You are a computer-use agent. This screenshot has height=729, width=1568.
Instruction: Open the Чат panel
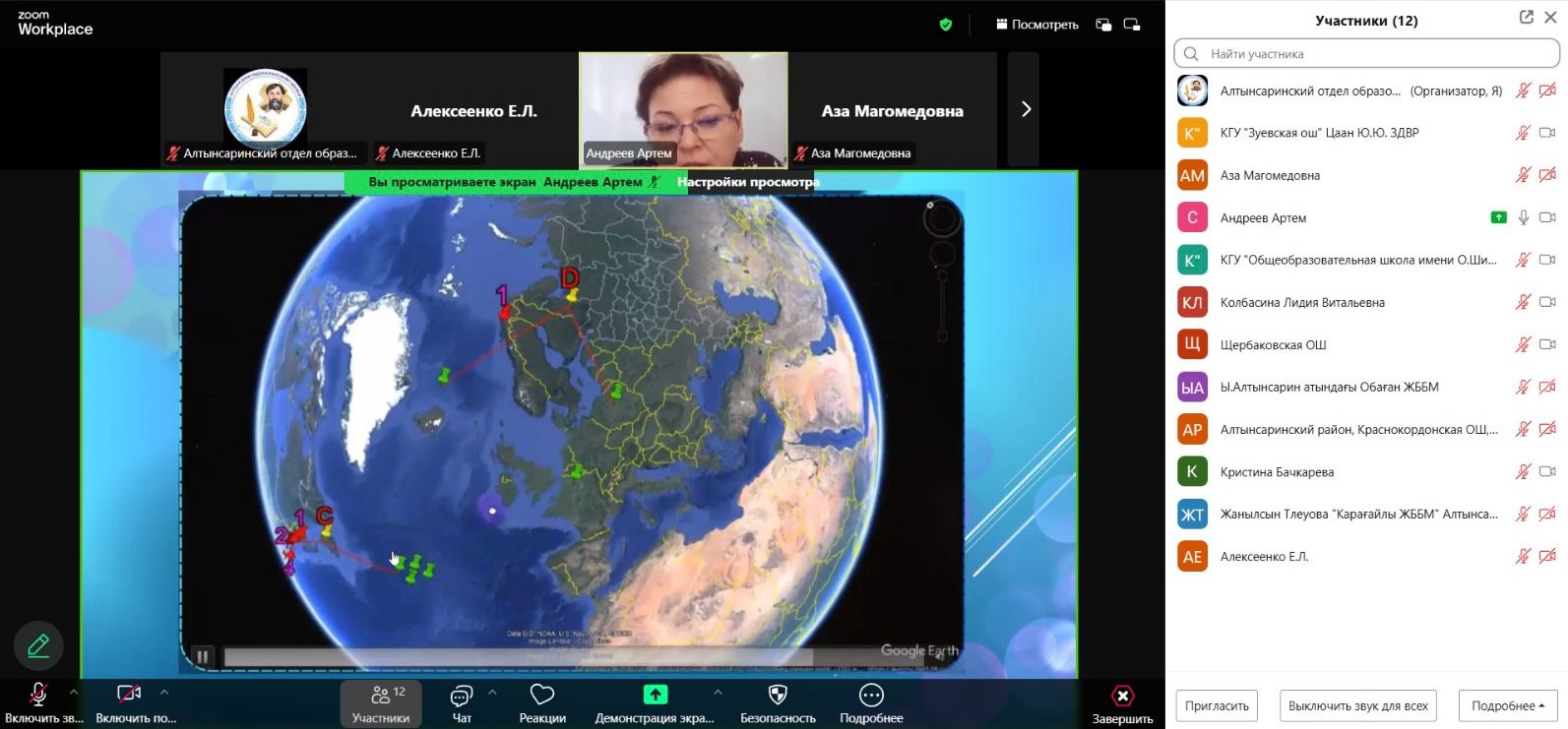(462, 704)
